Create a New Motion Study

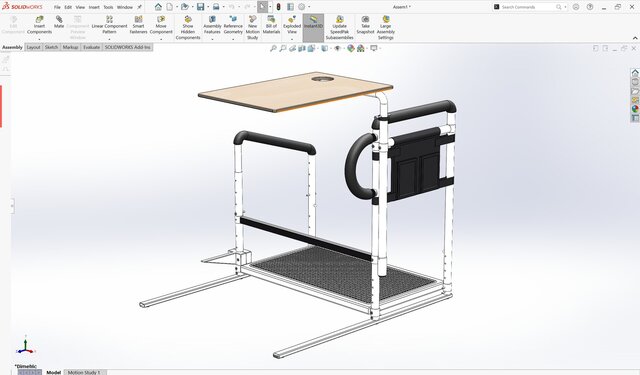click(253, 27)
